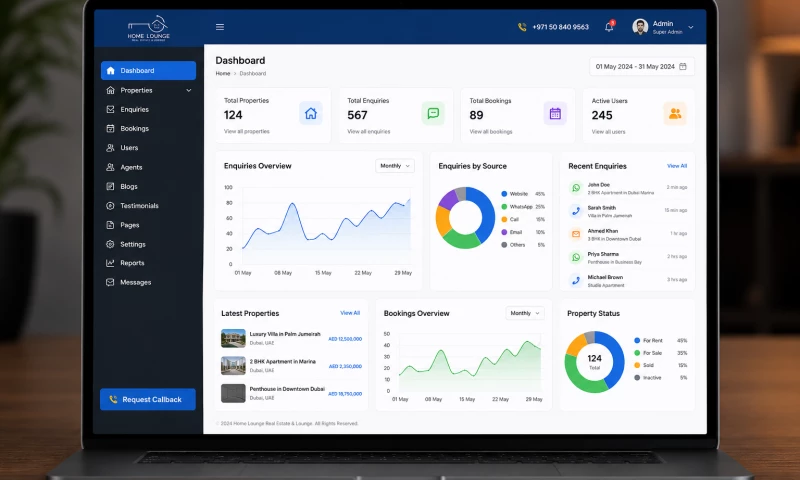Open the View all properties link

click(246, 132)
